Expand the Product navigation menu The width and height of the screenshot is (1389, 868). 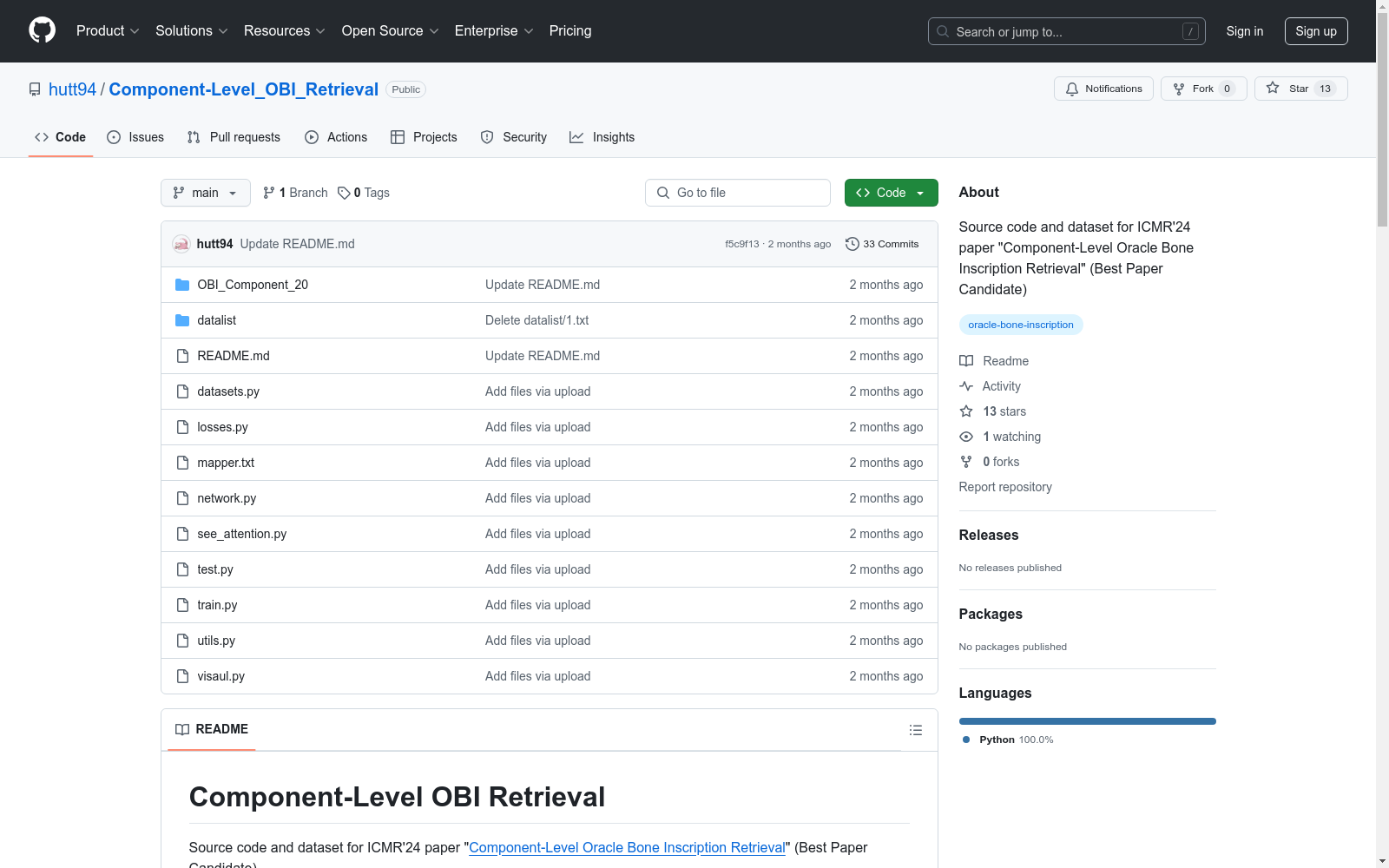(108, 31)
